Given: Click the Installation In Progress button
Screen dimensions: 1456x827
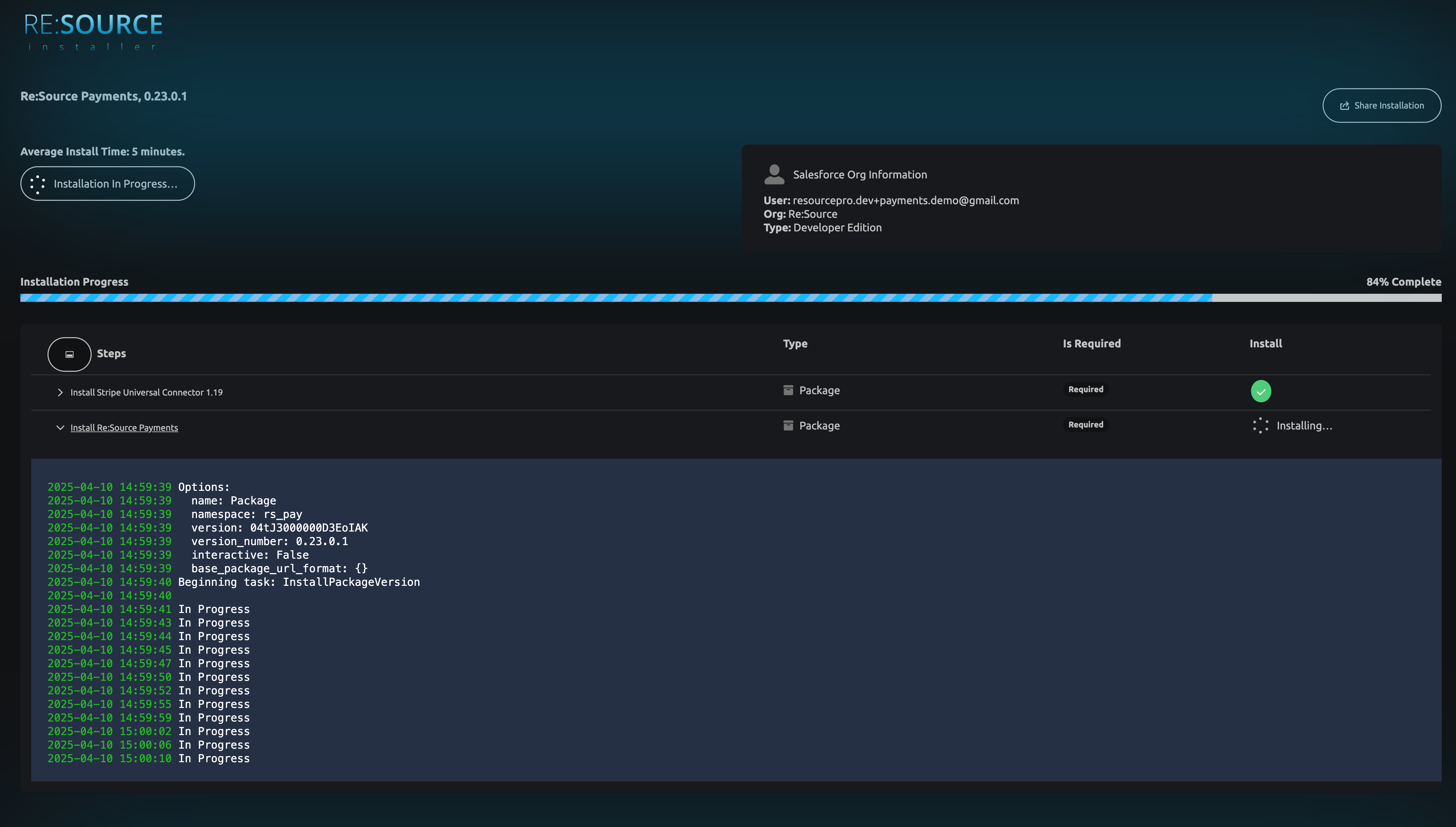Looking at the screenshot, I should pyautogui.click(x=107, y=184).
